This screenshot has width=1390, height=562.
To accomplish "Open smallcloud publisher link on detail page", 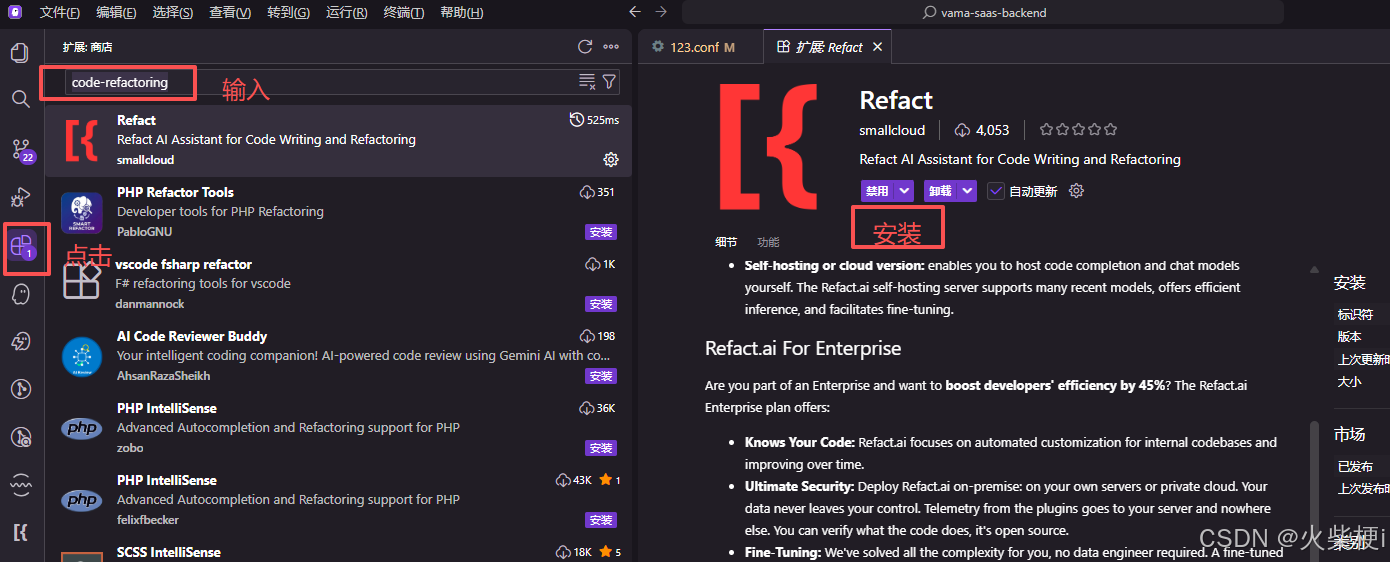I will [x=892, y=130].
